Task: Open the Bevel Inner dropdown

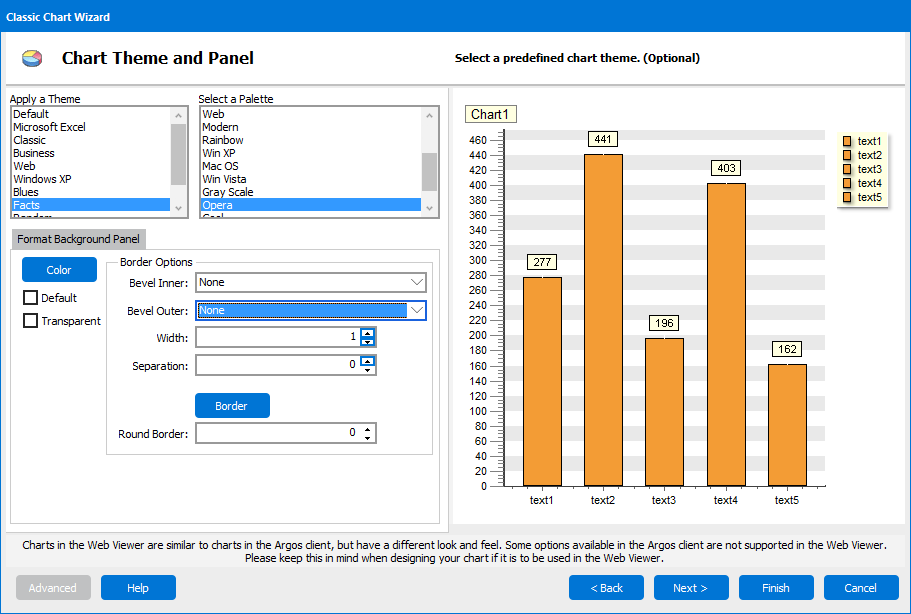Action: [x=418, y=282]
